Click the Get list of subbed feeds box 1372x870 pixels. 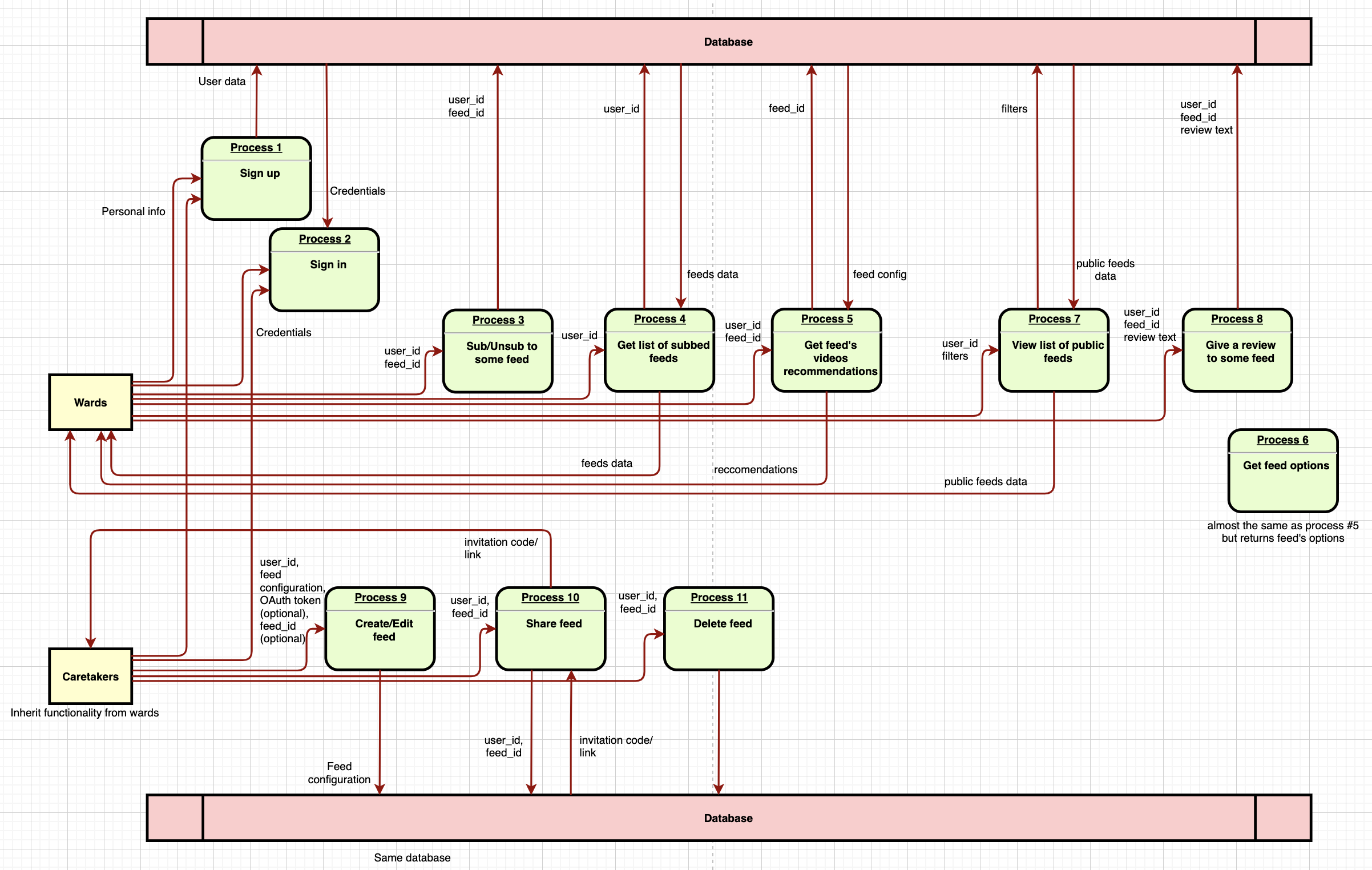click(x=659, y=350)
